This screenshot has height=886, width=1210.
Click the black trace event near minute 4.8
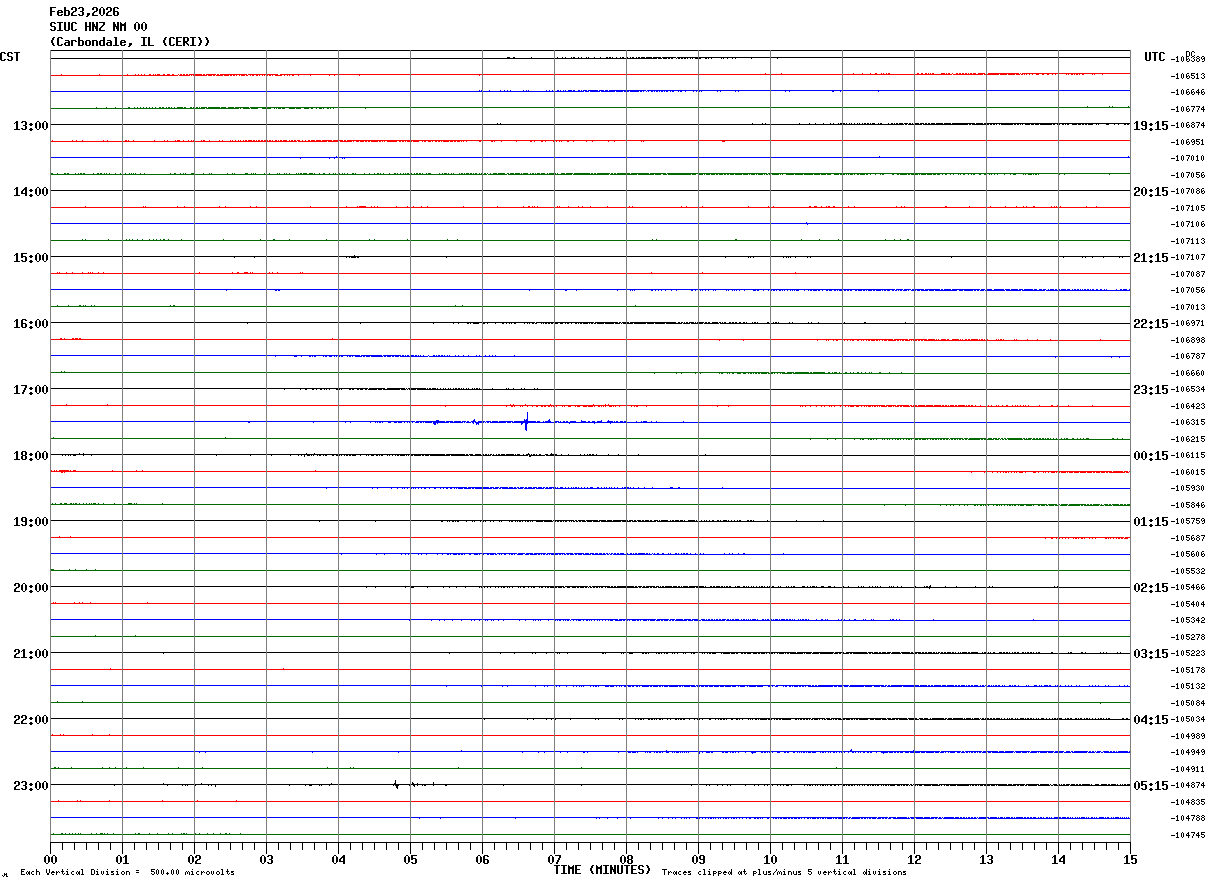coord(397,785)
